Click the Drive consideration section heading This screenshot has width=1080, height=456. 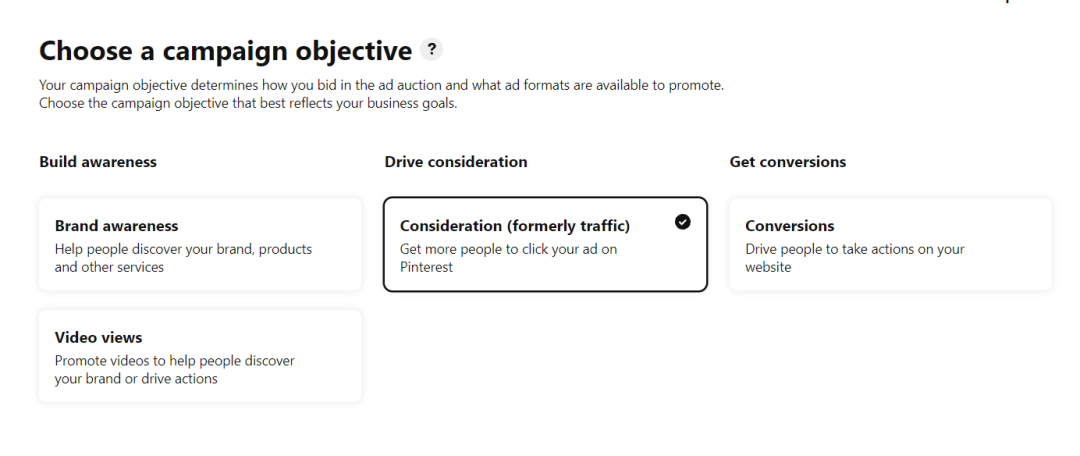(456, 162)
